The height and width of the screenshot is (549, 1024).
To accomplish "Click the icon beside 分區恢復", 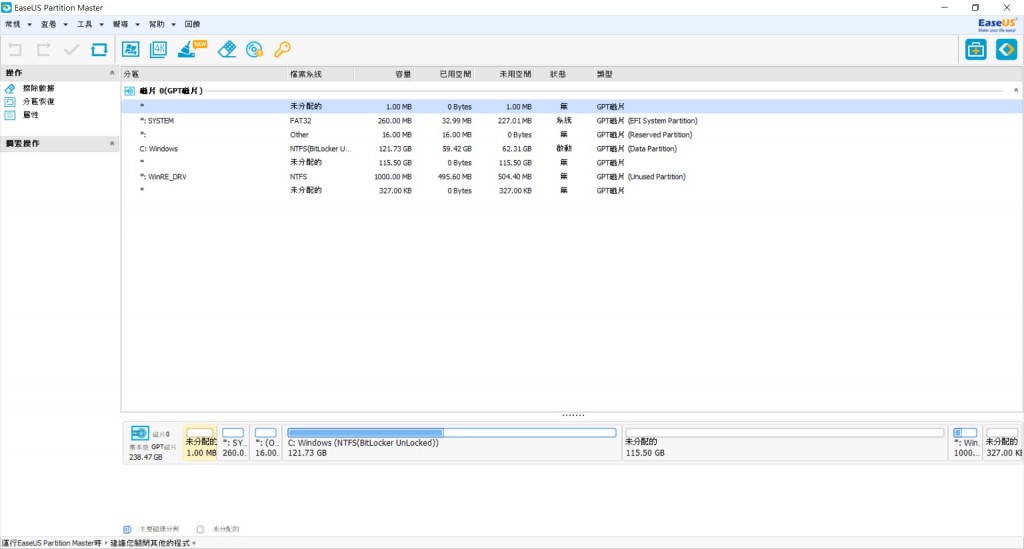I will pos(10,102).
